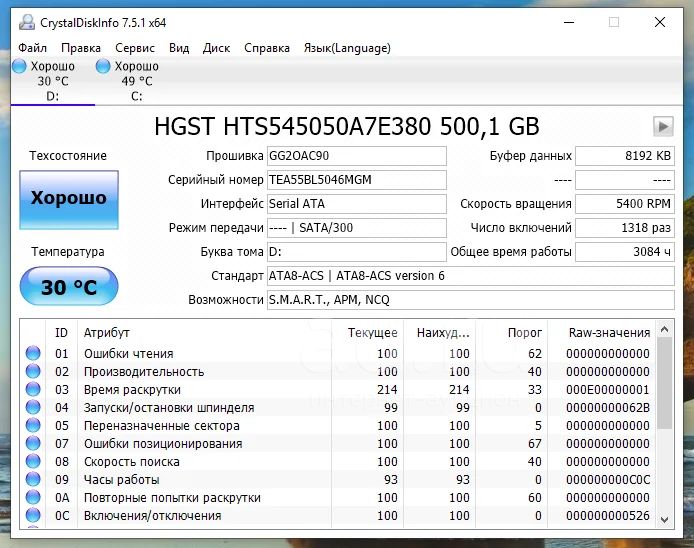The width and height of the screenshot is (694, 548).
Task: Open the Вид menu
Action: pos(179,48)
